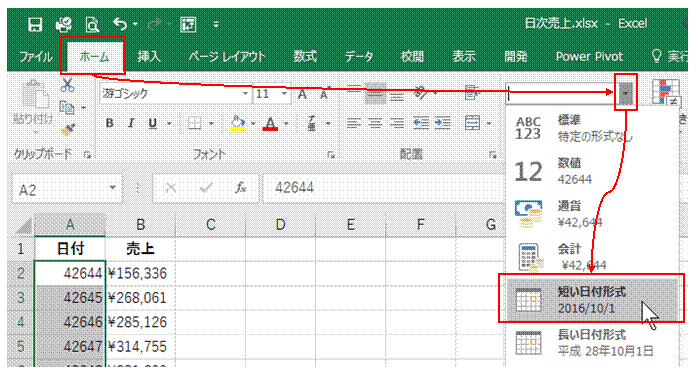Image resolution: width=698 pixels, height=374 pixels.
Task: Click the Increase Indent icon
Action: [442, 123]
